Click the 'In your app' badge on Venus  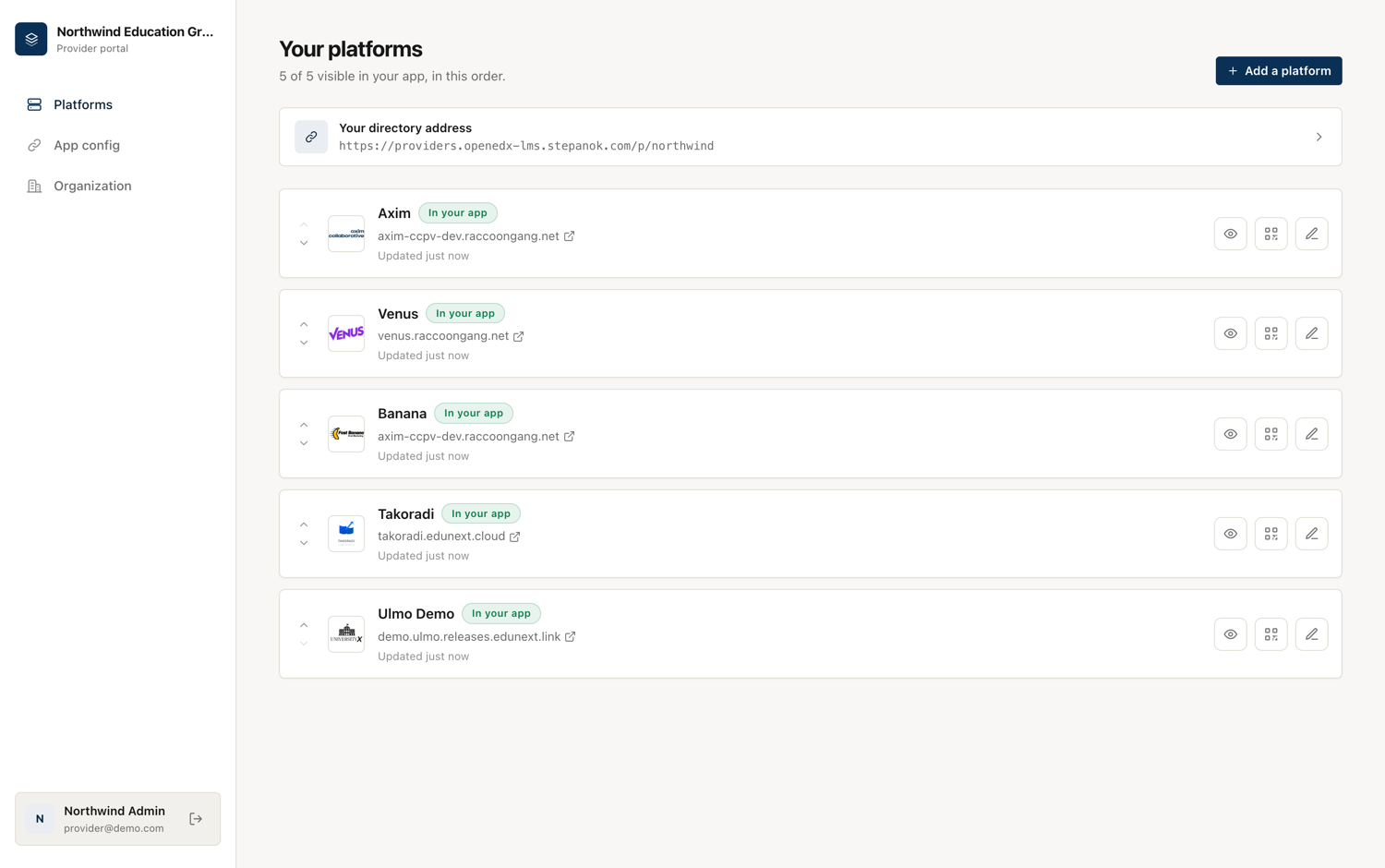(x=465, y=313)
